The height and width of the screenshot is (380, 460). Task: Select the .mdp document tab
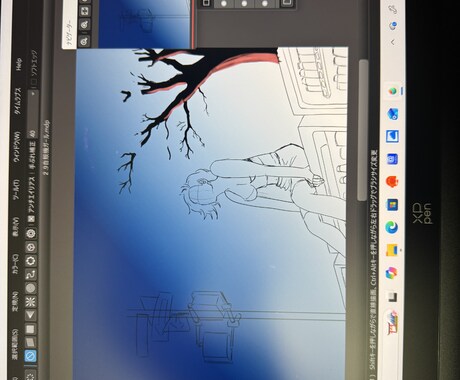[x=46, y=147]
